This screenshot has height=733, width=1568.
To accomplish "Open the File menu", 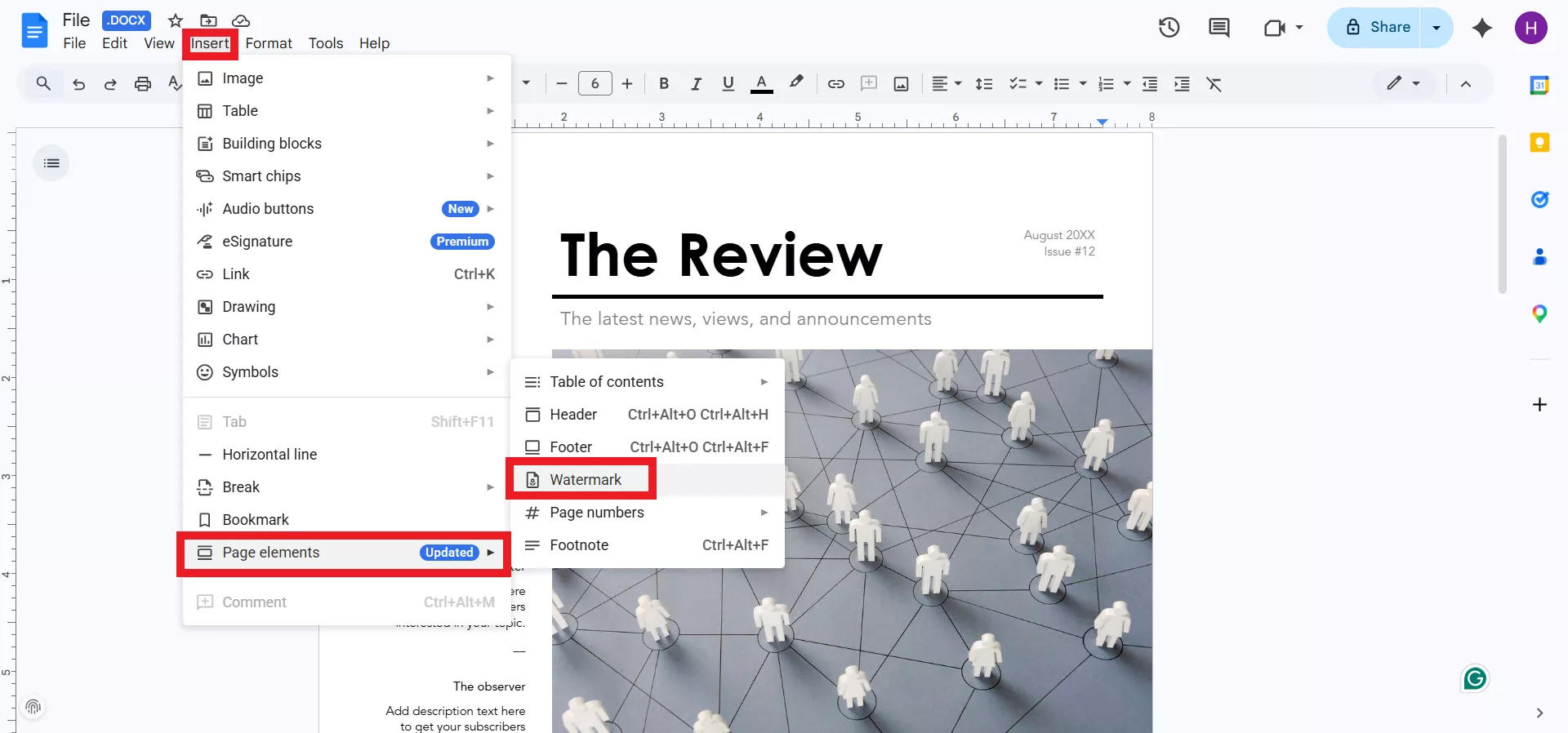I will click(x=74, y=43).
